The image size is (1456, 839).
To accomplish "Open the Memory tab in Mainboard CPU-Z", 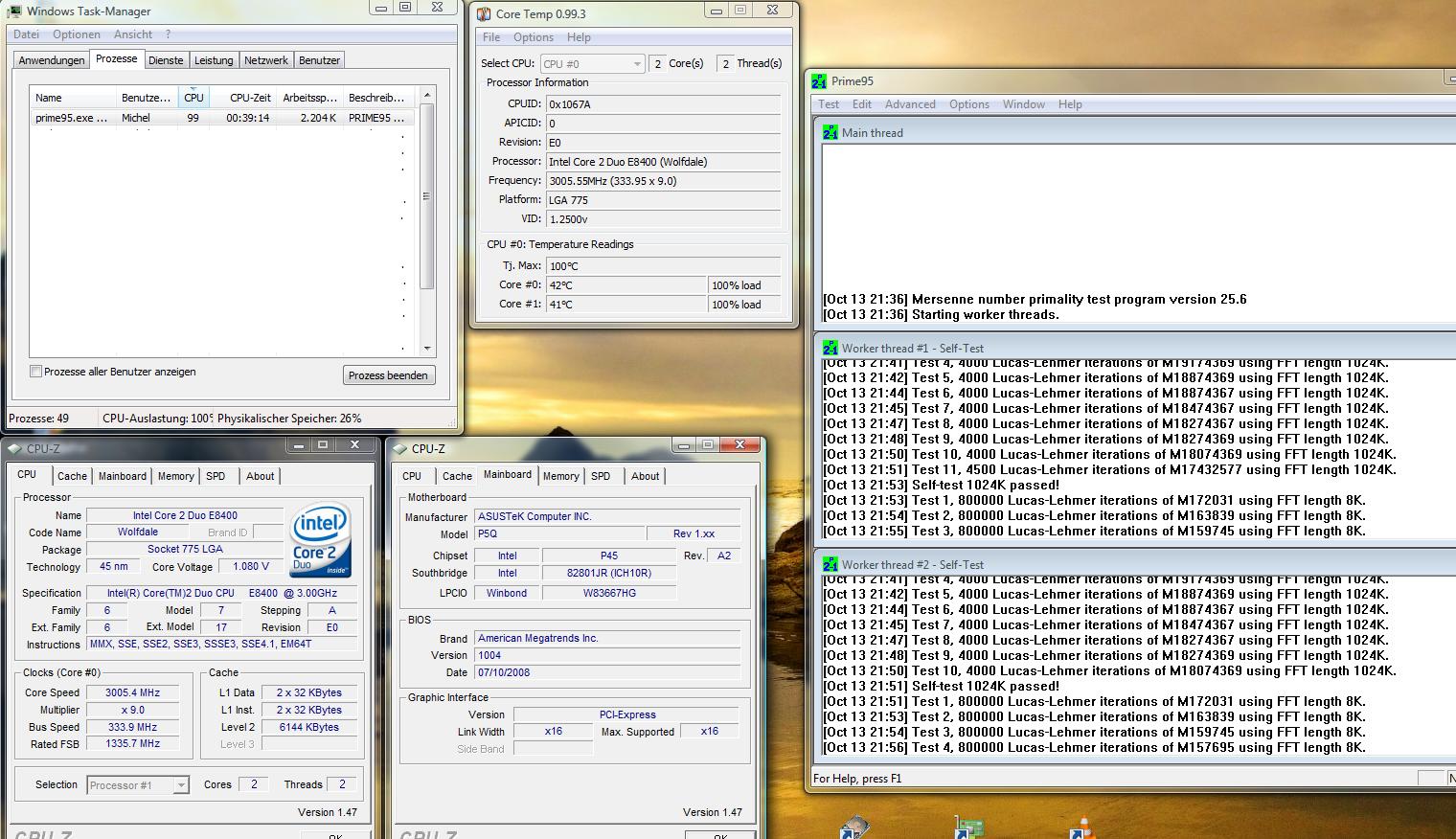I will tap(561, 476).
